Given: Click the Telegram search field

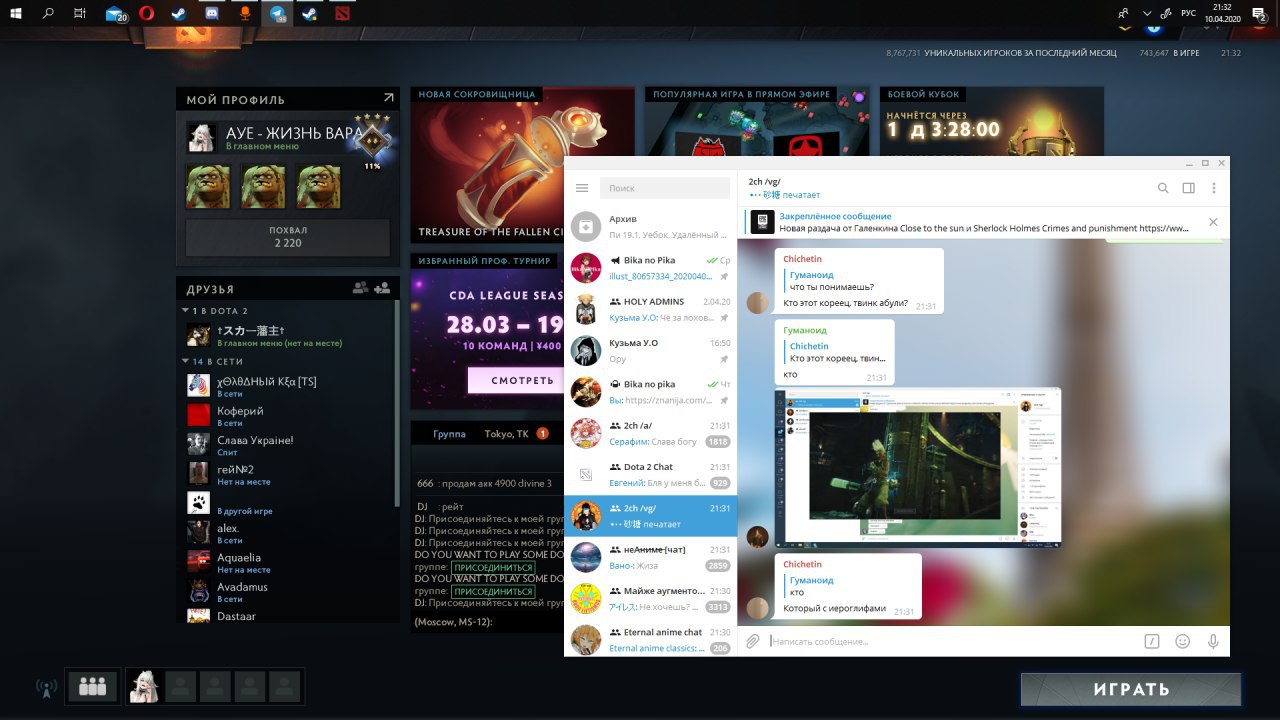Looking at the screenshot, I should pyautogui.click(x=665, y=188).
